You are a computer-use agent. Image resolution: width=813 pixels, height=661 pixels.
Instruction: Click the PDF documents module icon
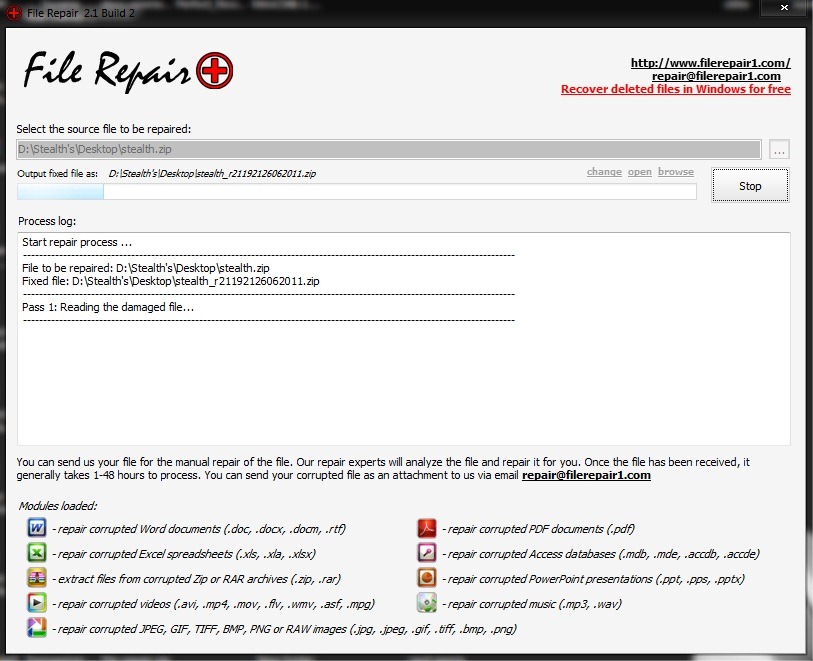(x=427, y=528)
